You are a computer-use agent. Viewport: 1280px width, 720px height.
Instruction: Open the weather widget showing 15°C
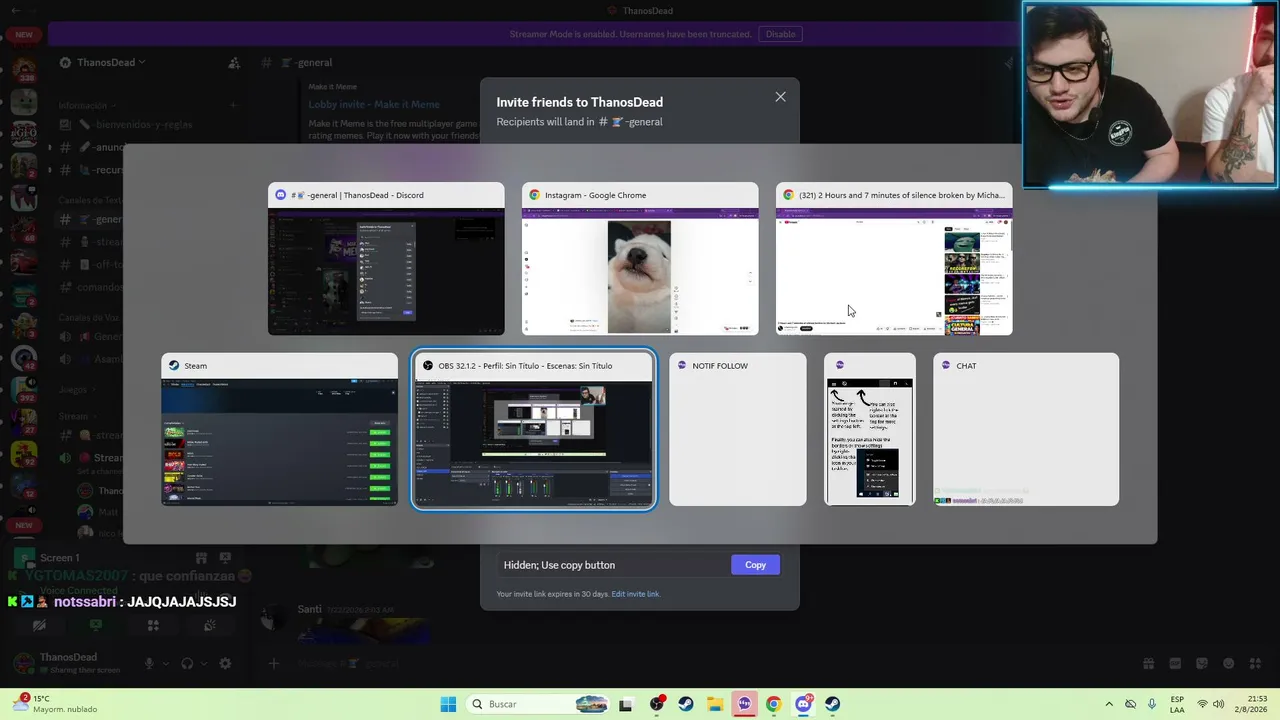55,704
